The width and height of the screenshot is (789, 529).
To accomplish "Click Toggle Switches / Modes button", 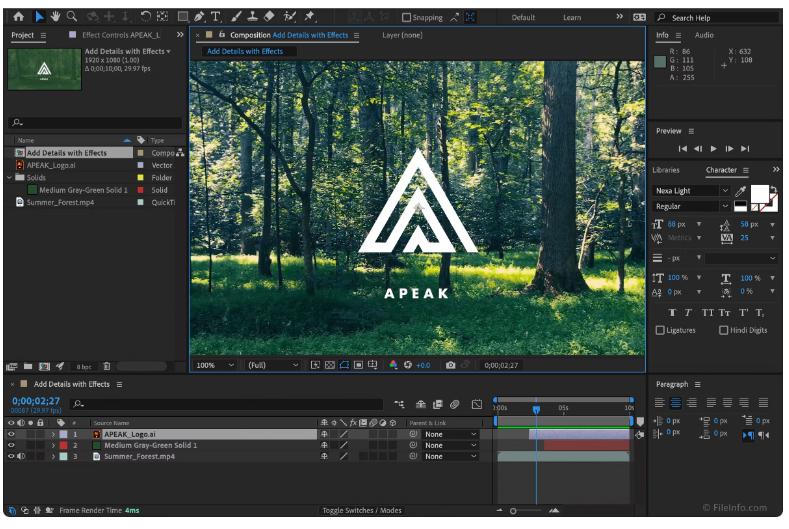I will pos(362,511).
